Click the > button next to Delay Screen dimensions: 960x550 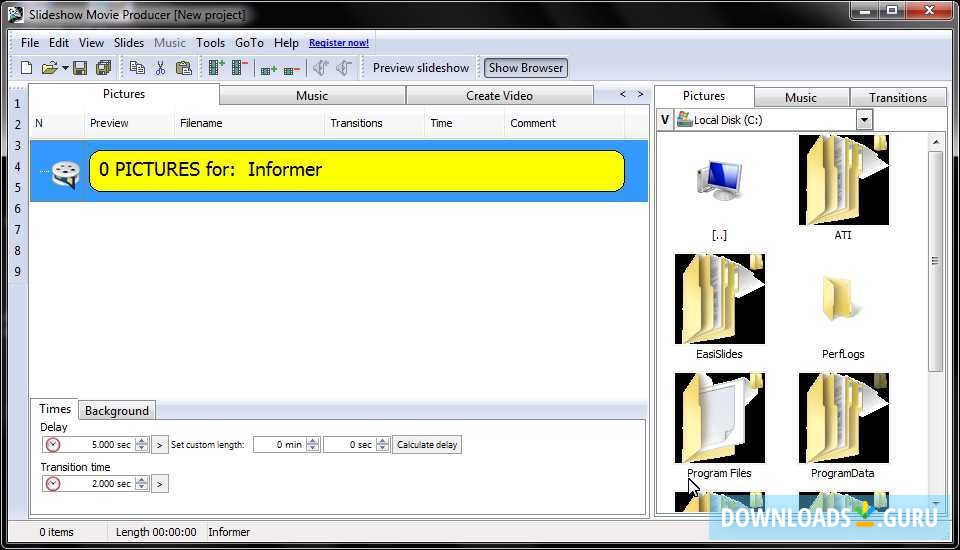[159, 445]
